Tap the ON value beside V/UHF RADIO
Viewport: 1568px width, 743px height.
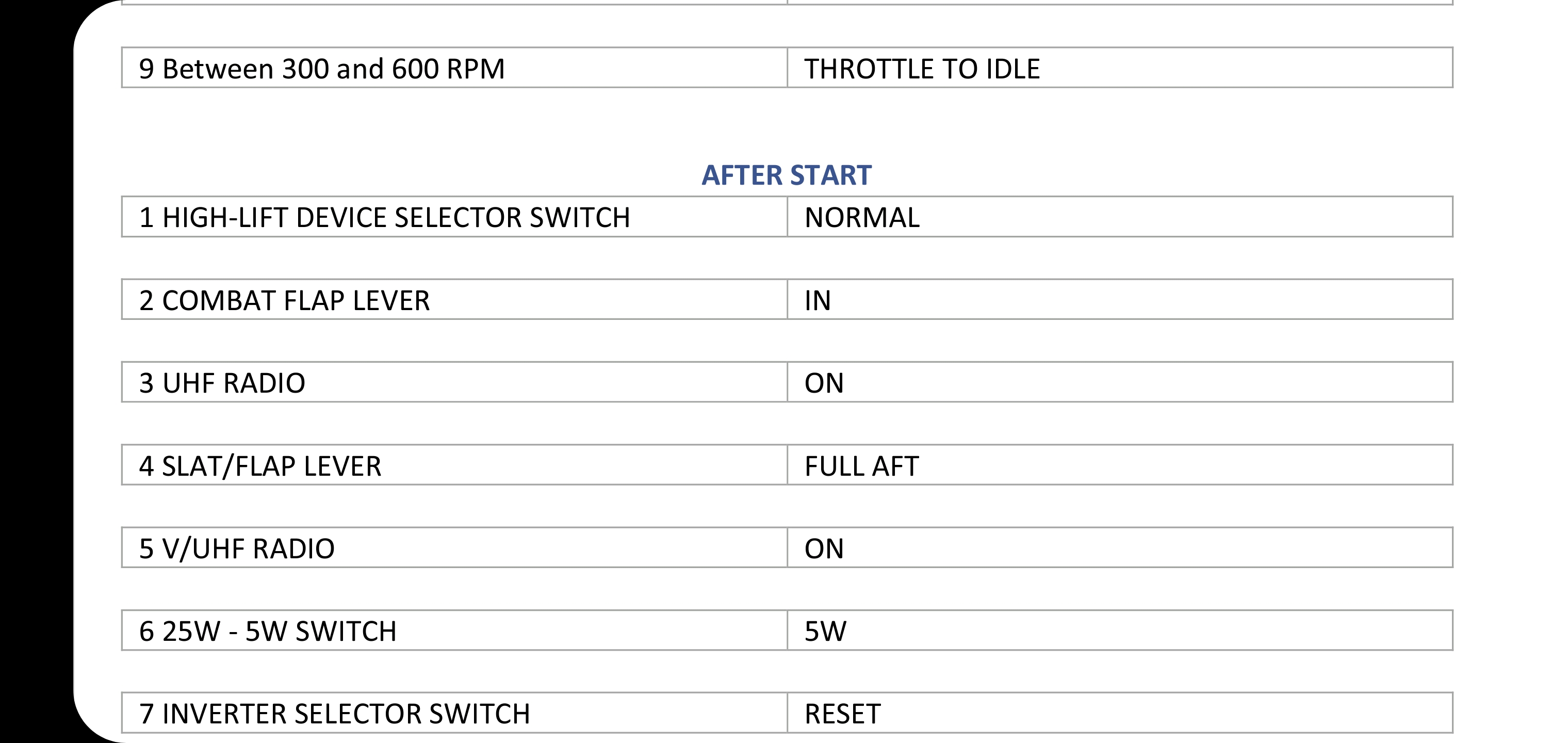pos(1120,548)
